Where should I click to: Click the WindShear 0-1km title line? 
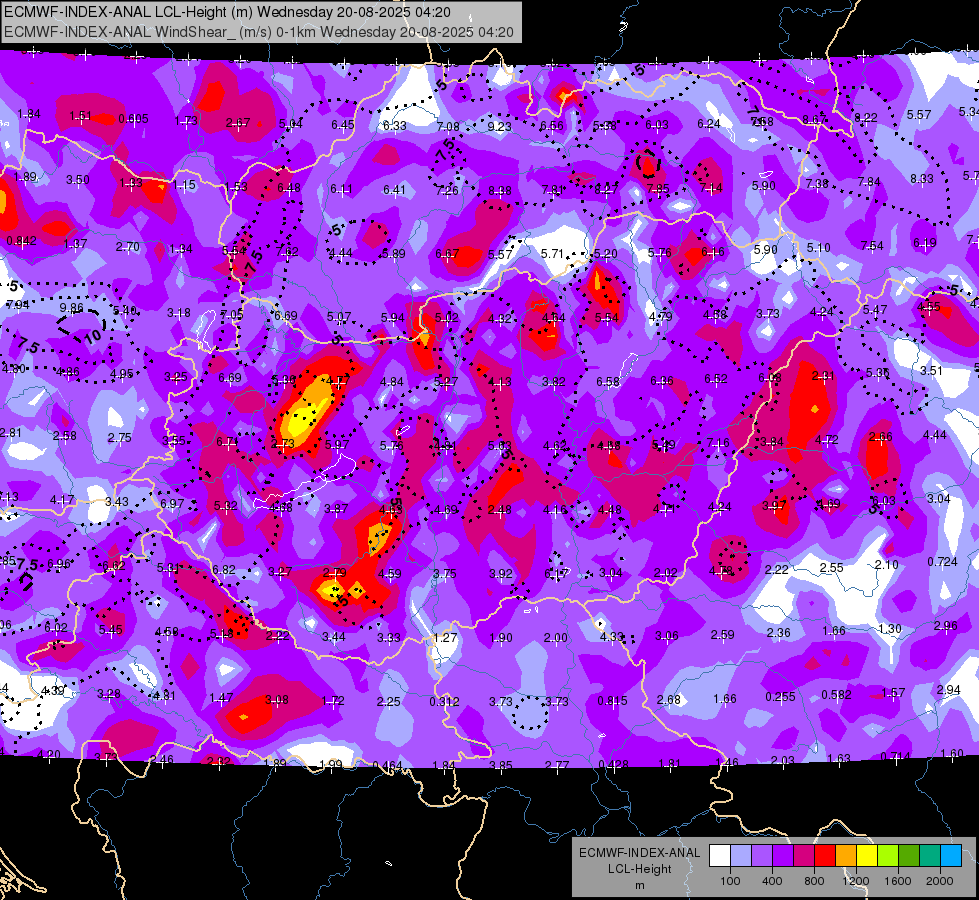[258, 32]
